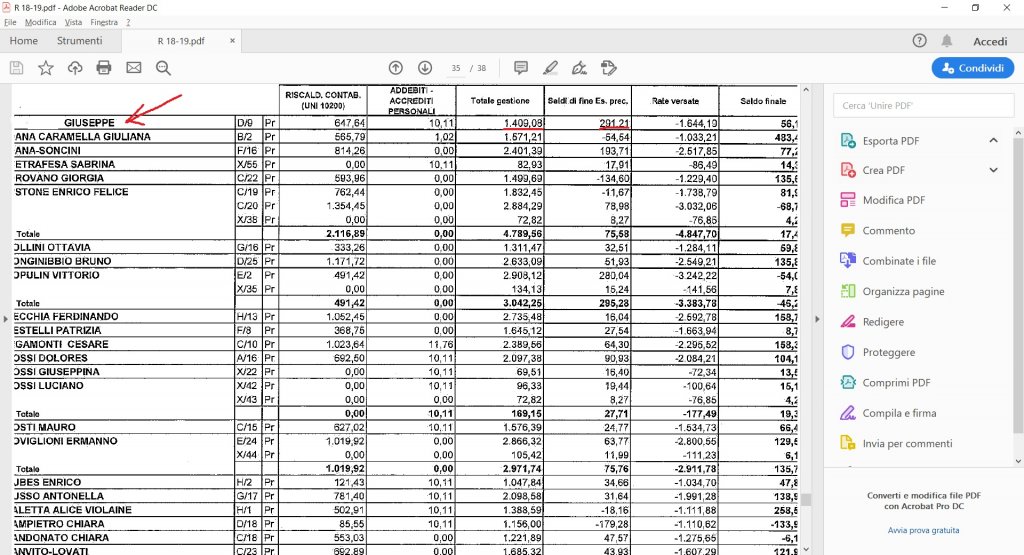Open the Redigere tool
1024x555 pixels.
(883, 322)
